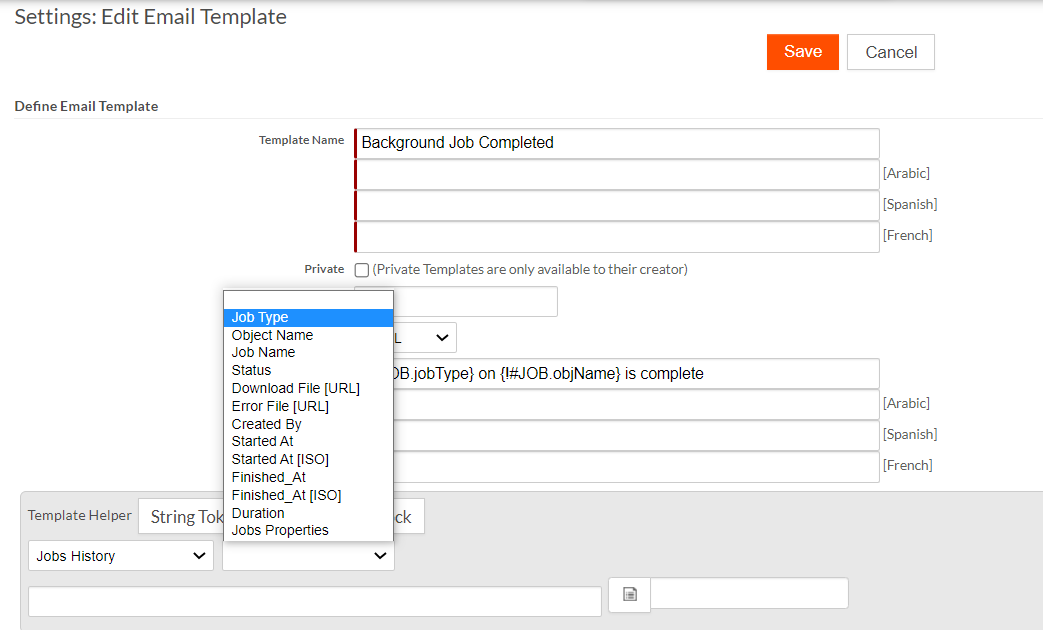1043x630 pixels.
Task: Switch to the String Tokens helper tab
Action: pos(182,517)
